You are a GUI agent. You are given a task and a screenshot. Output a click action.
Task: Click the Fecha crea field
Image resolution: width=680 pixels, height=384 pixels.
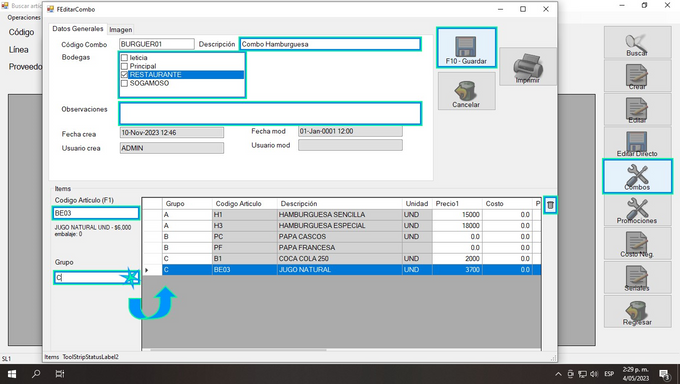[172, 133]
